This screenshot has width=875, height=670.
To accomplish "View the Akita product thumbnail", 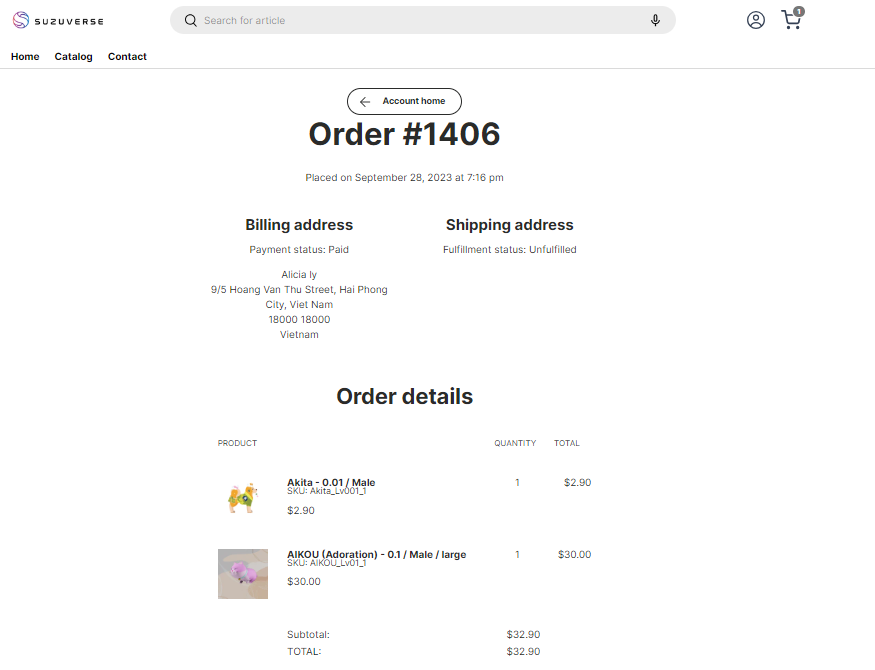I will coord(242,497).
